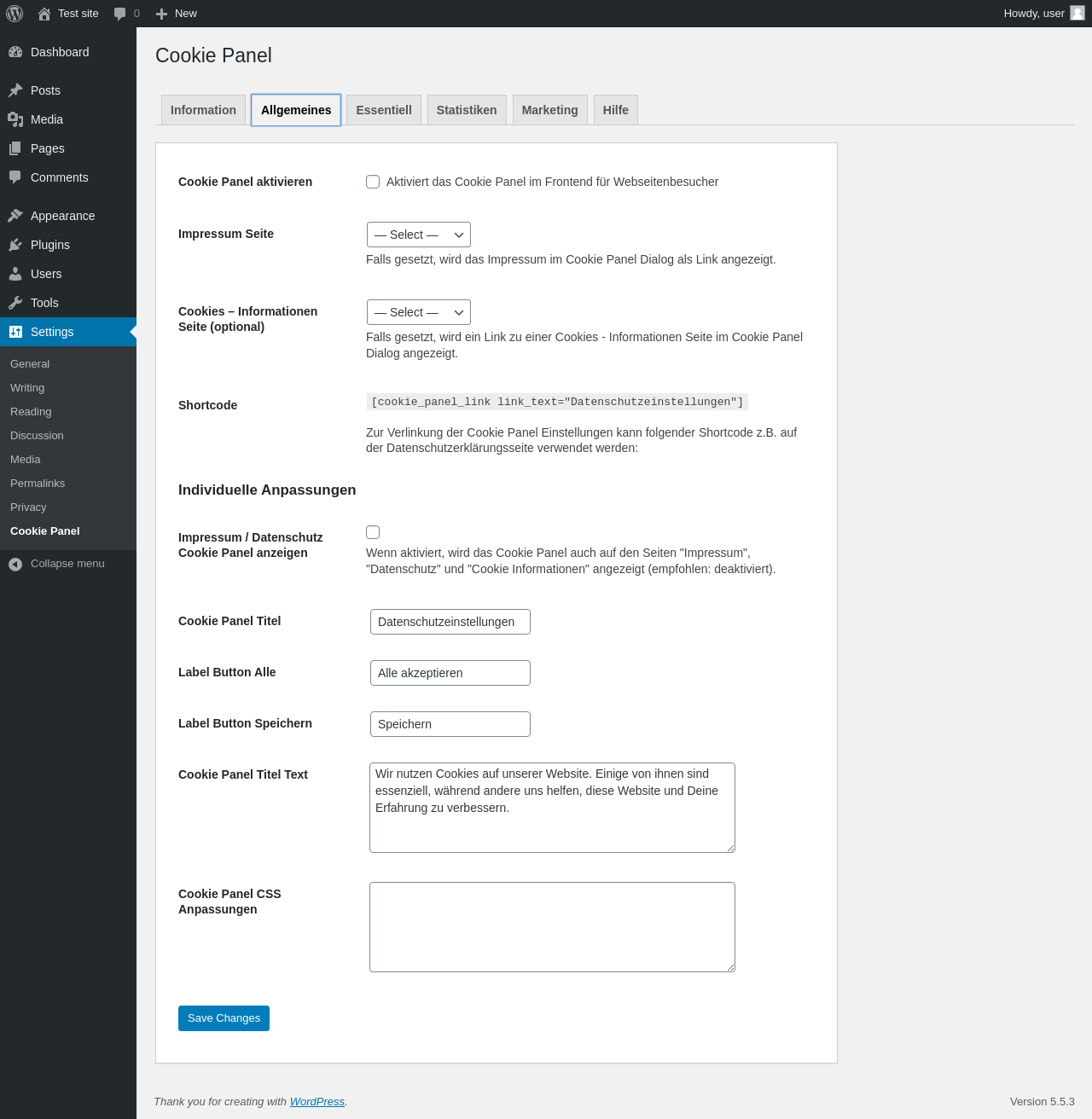Viewport: 1092px width, 1119px height.
Task: Enable the Cookie Panel aktivieren checkbox
Action: point(373,182)
